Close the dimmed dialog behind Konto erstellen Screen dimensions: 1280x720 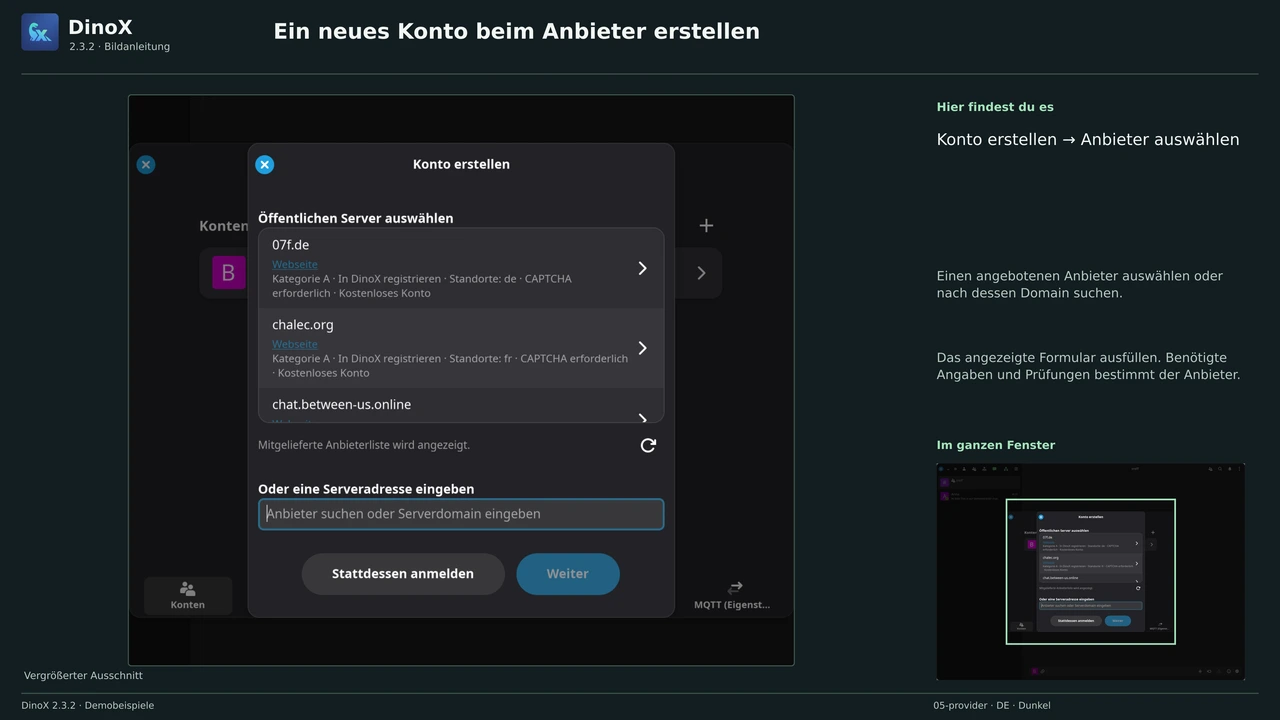[146, 165]
